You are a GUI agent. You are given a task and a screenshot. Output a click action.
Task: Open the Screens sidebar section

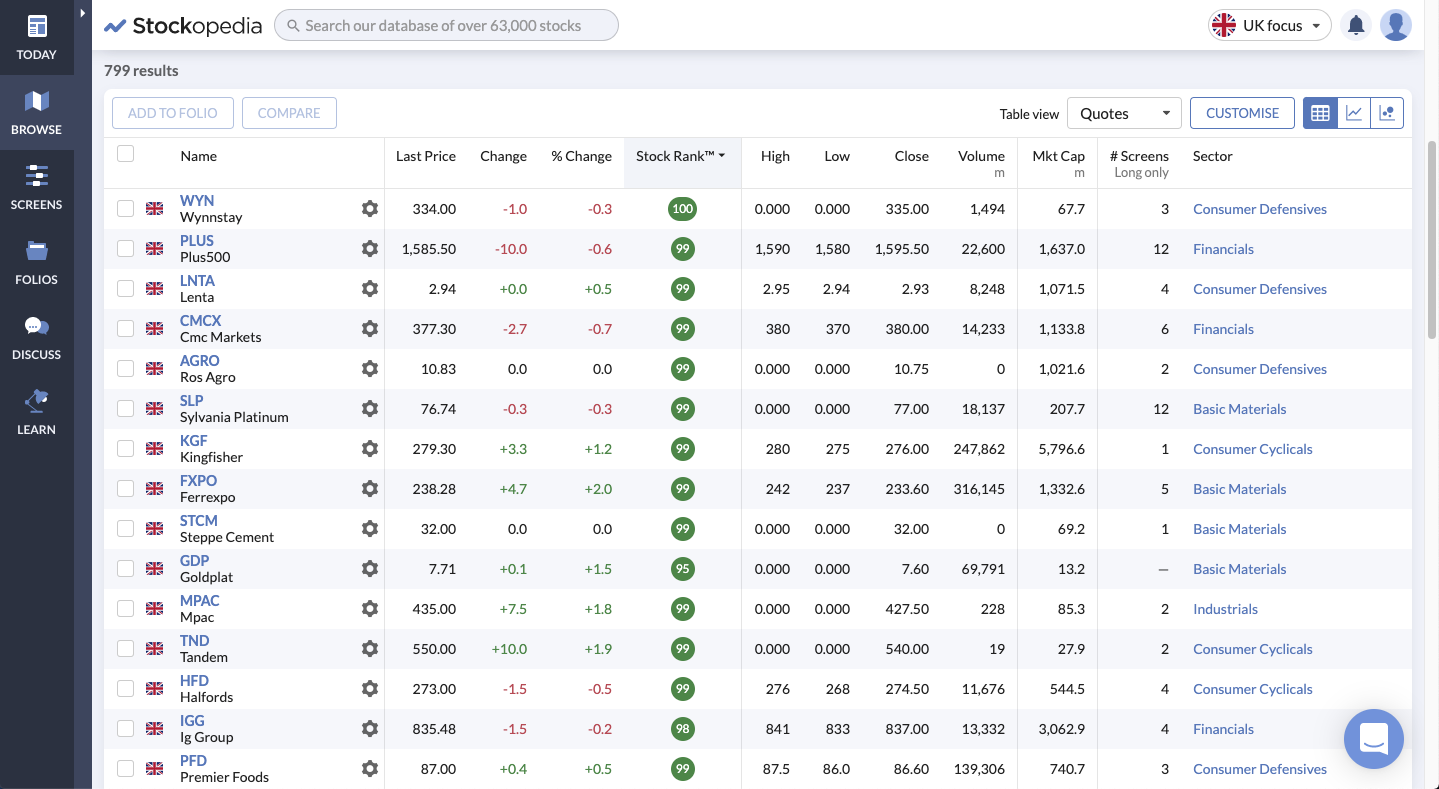(37, 187)
